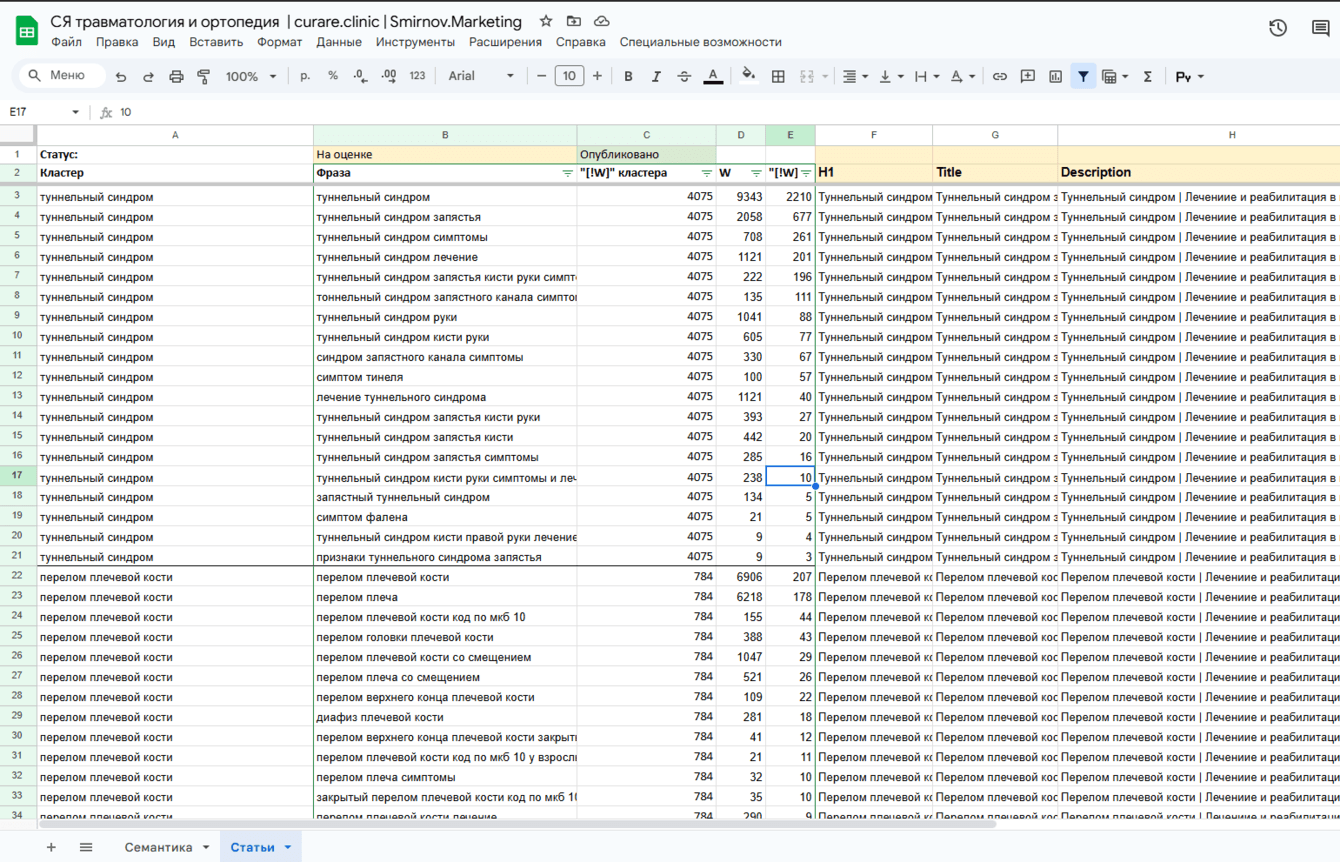
Task: Click the font size input field
Action: [569, 76]
